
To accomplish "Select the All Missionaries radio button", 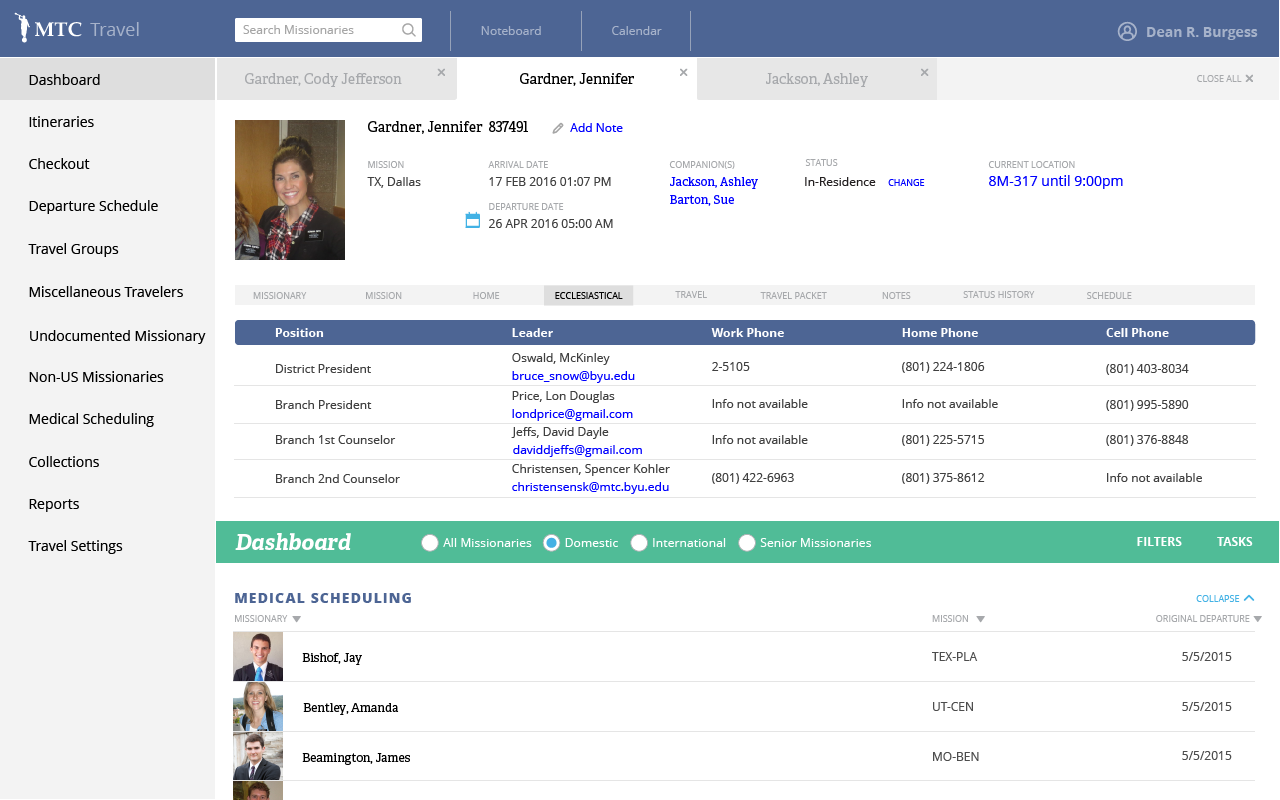I will click(x=430, y=543).
